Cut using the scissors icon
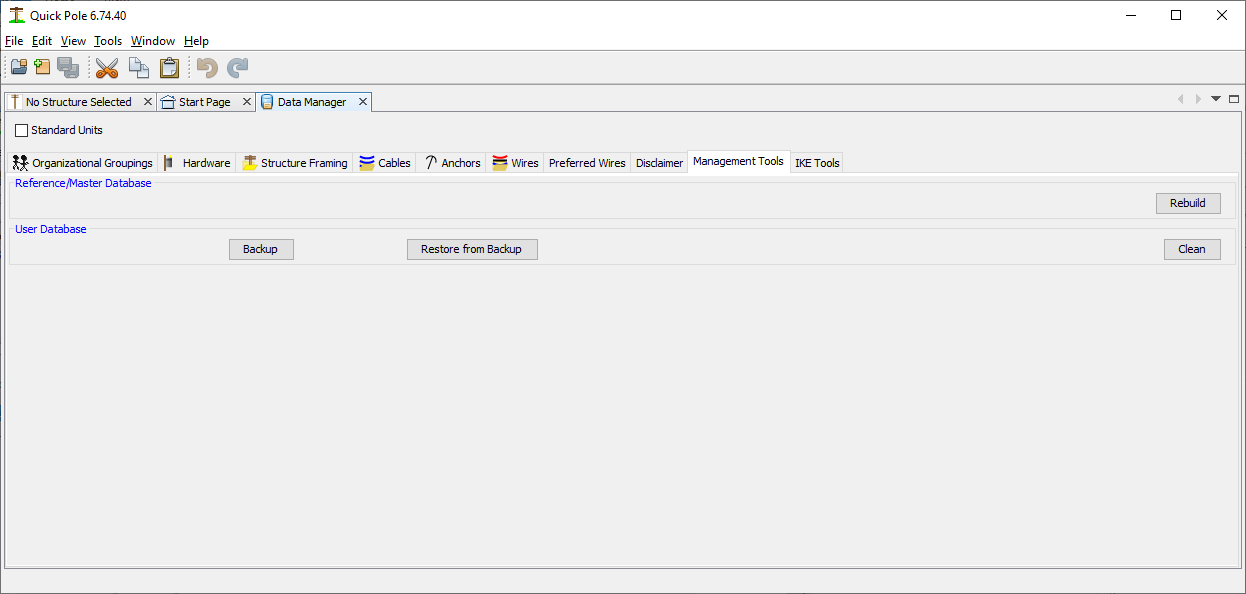Viewport: 1246px width, 594px height. pyautogui.click(x=107, y=68)
